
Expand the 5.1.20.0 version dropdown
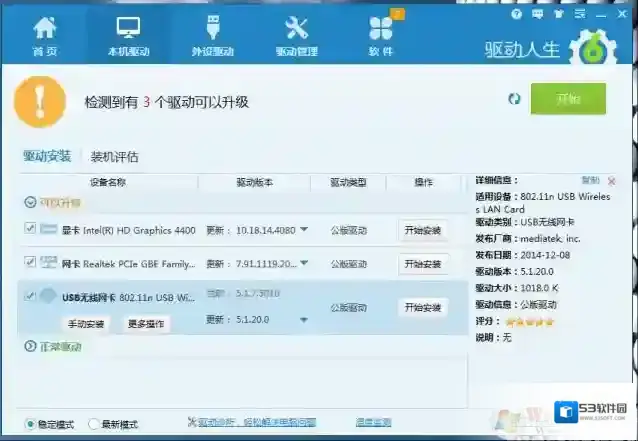pyautogui.click(x=304, y=320)
